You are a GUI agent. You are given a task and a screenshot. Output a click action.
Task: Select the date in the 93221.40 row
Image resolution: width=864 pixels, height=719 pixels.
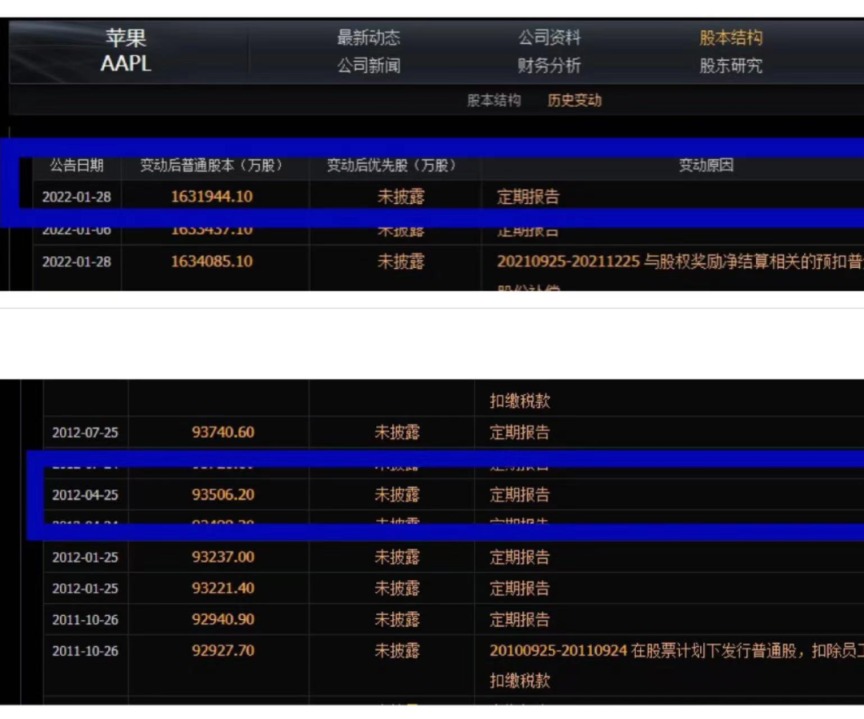pos(85,588)
